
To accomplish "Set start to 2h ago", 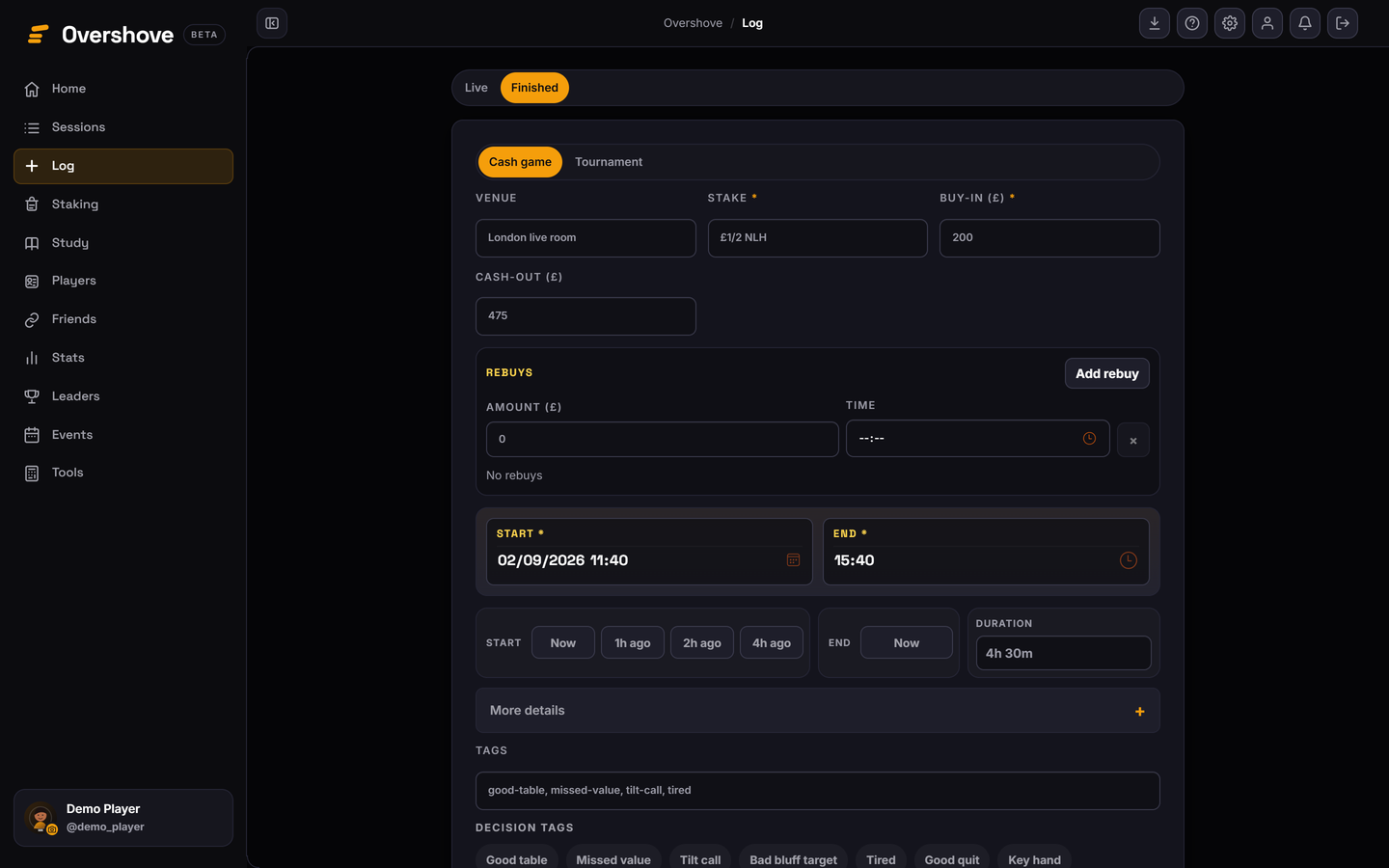I will click(702, 643).
